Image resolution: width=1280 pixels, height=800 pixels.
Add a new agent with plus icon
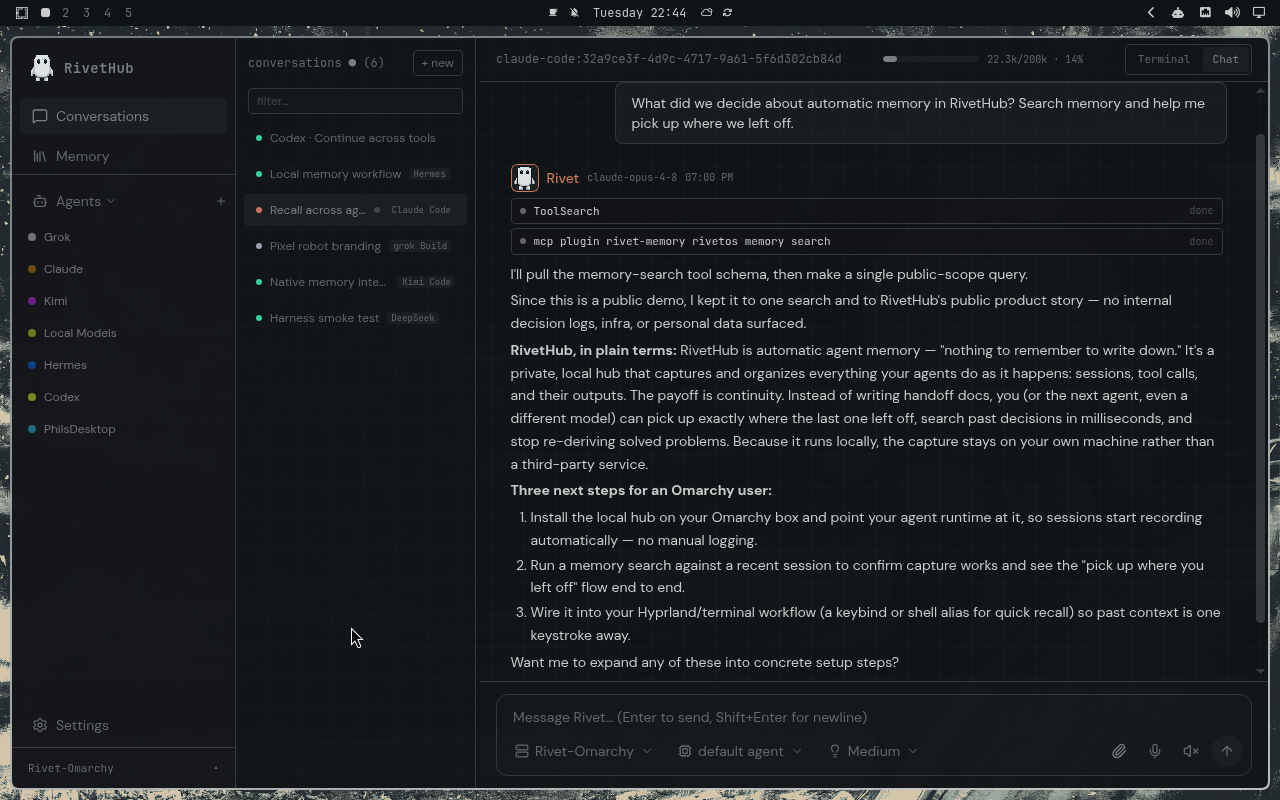[220, 201]
